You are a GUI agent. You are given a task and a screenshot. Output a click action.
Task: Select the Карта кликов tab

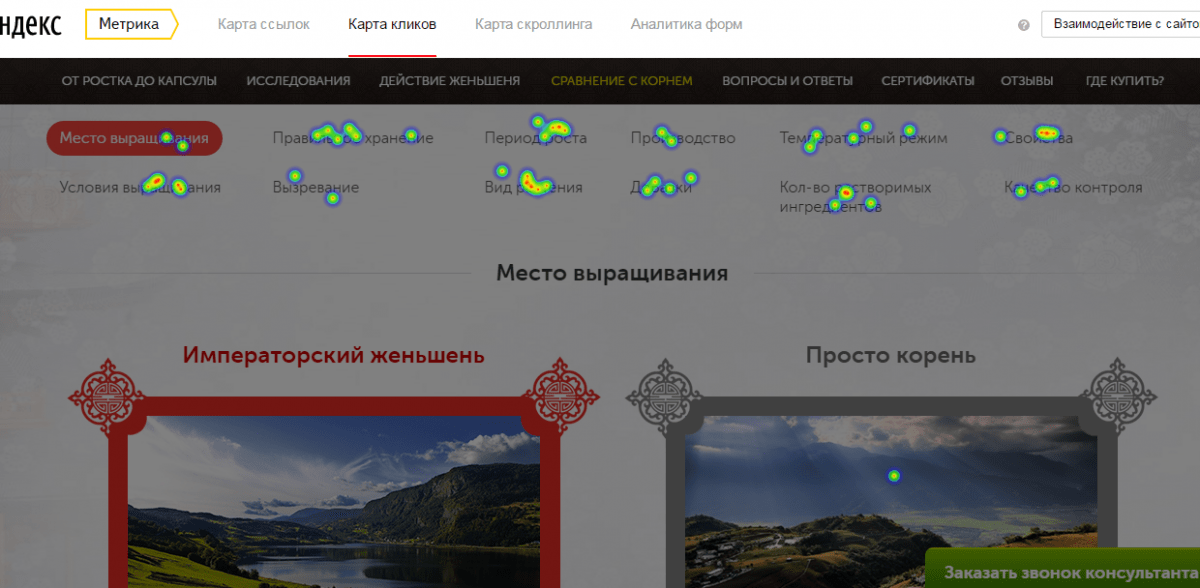(x=392, y=24)
